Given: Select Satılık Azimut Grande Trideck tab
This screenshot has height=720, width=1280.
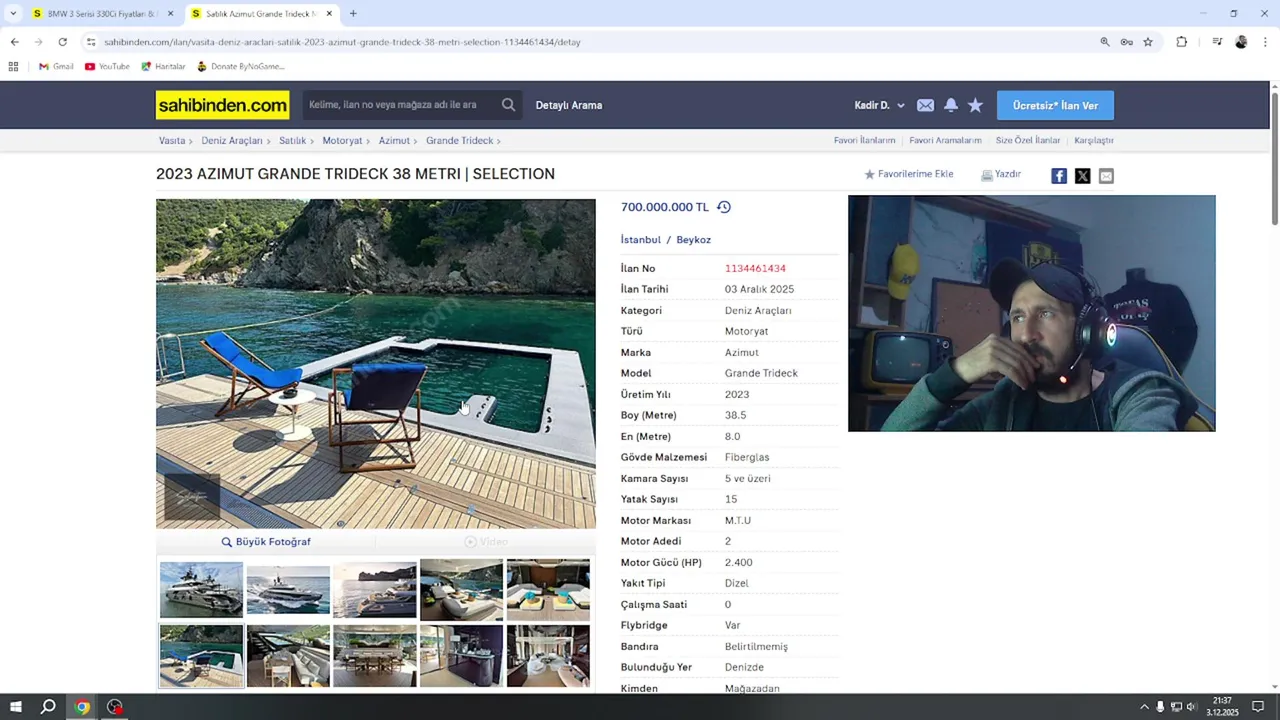Looking at the screenshot, I should pos(261,14).
